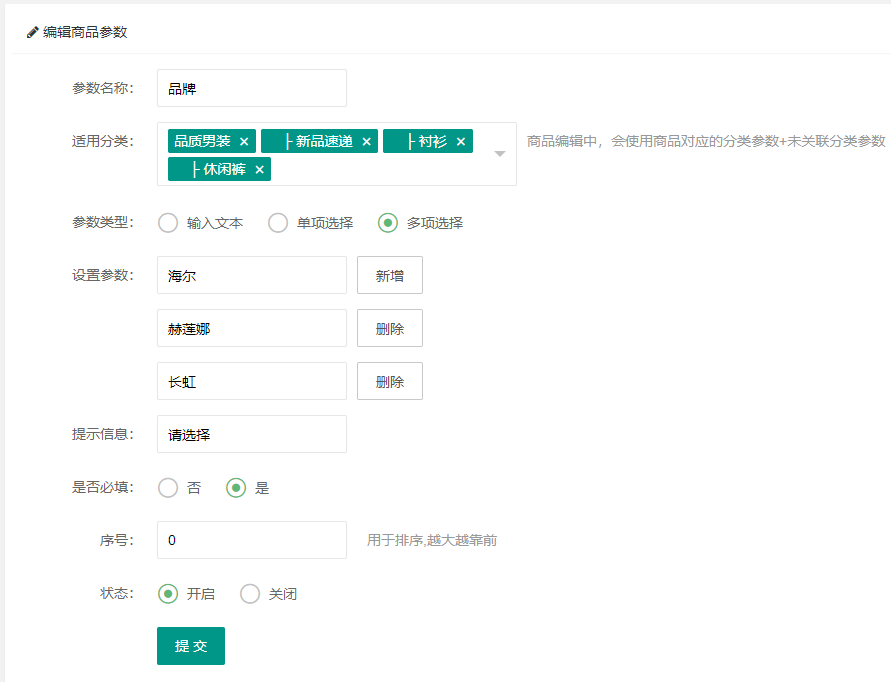Delete the 赫莲娜 parameter row
Screen dimensions: 891x682
point(390,329)
